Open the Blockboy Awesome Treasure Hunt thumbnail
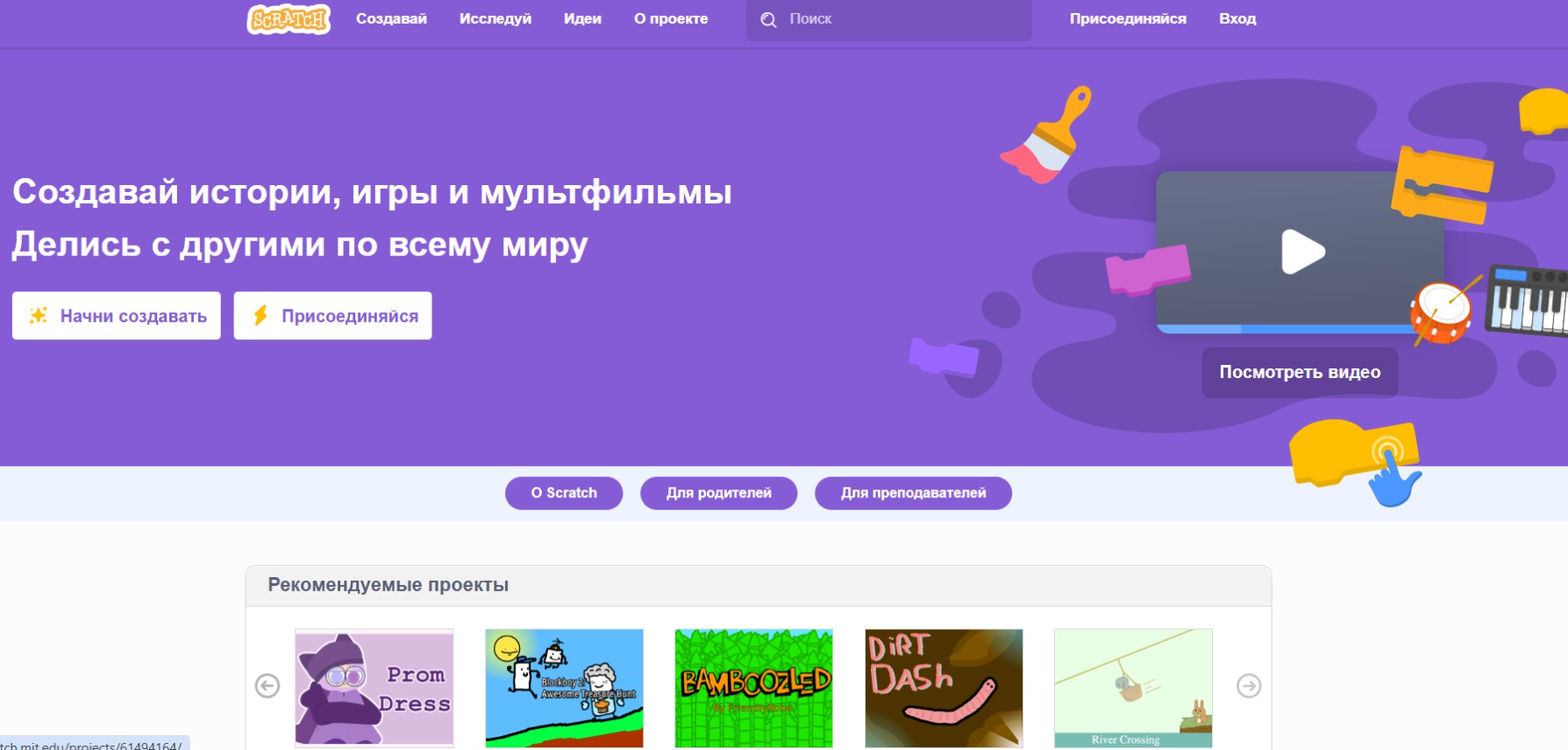This screenshot has width=1568, height=750. point(564,689)
